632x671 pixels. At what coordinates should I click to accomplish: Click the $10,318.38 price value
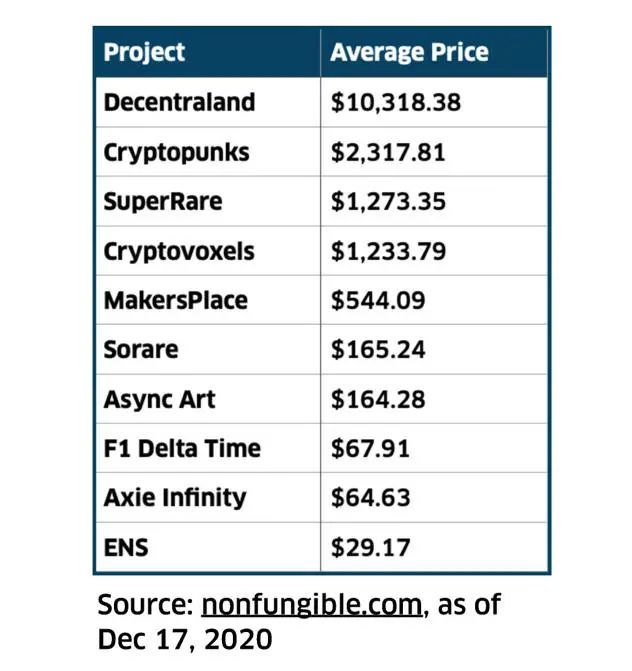click(x=396, y=103)
